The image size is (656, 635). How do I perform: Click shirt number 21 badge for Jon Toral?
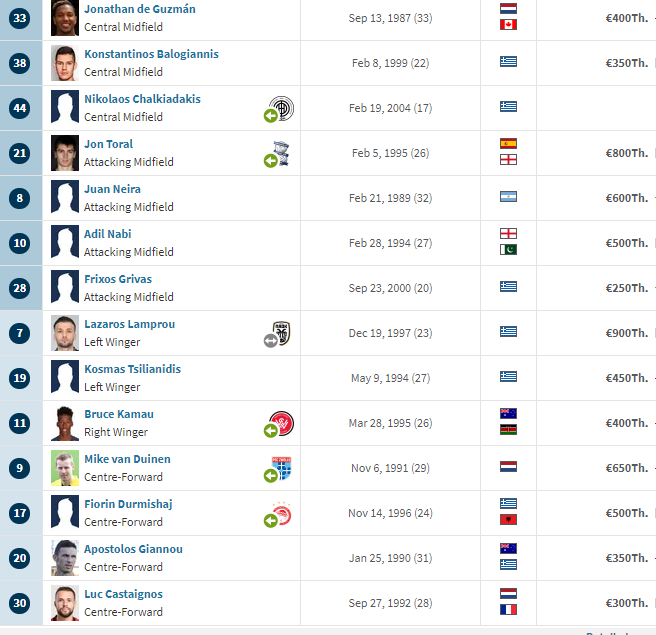20,153
